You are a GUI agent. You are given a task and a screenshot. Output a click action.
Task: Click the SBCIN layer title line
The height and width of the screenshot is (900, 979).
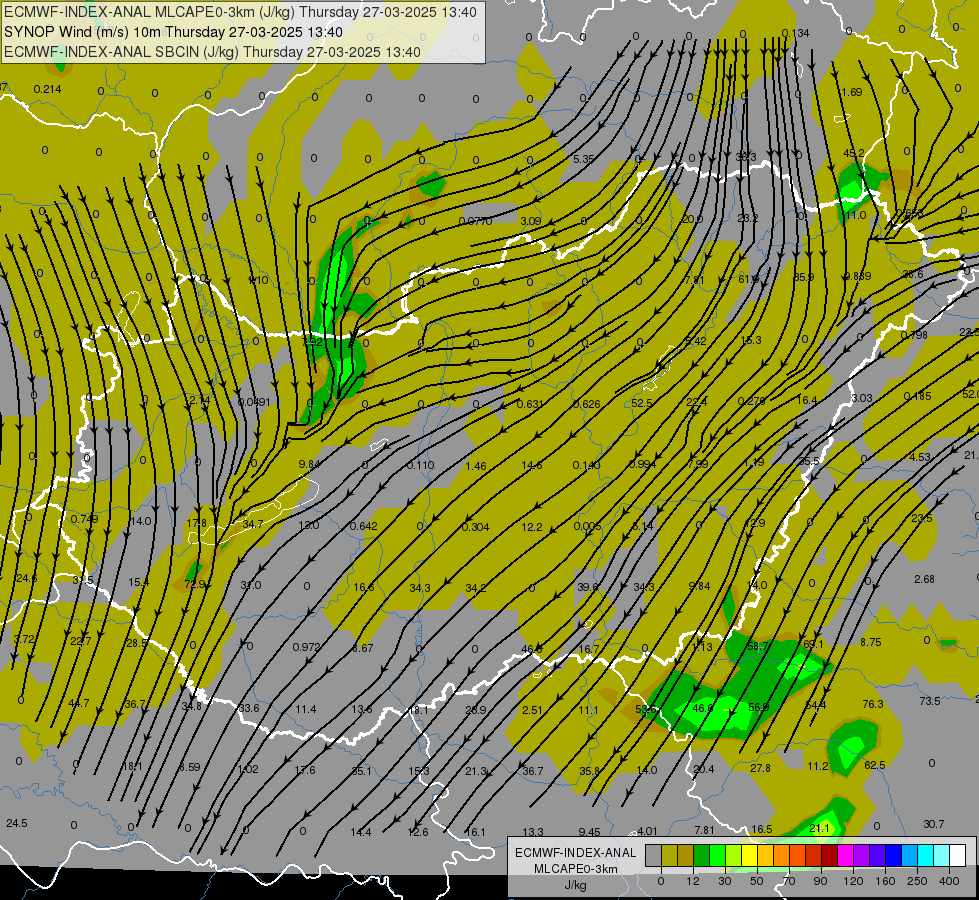[x=212, y=52]
